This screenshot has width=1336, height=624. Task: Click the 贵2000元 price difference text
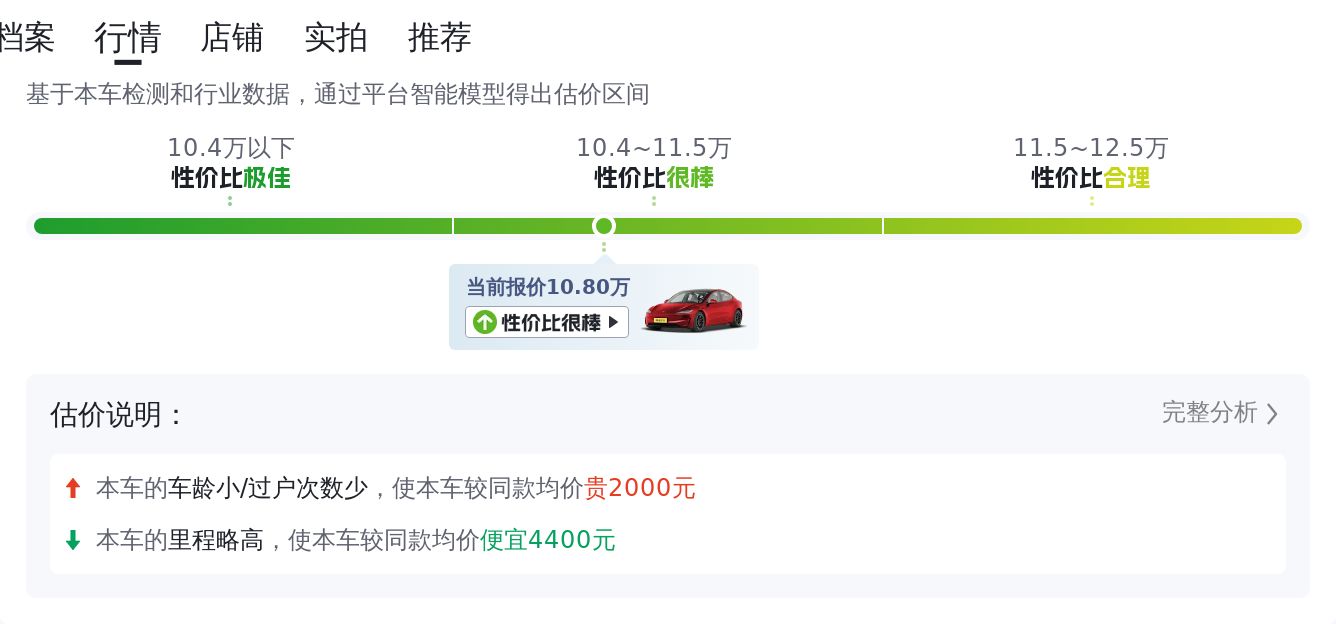point(640,488)
